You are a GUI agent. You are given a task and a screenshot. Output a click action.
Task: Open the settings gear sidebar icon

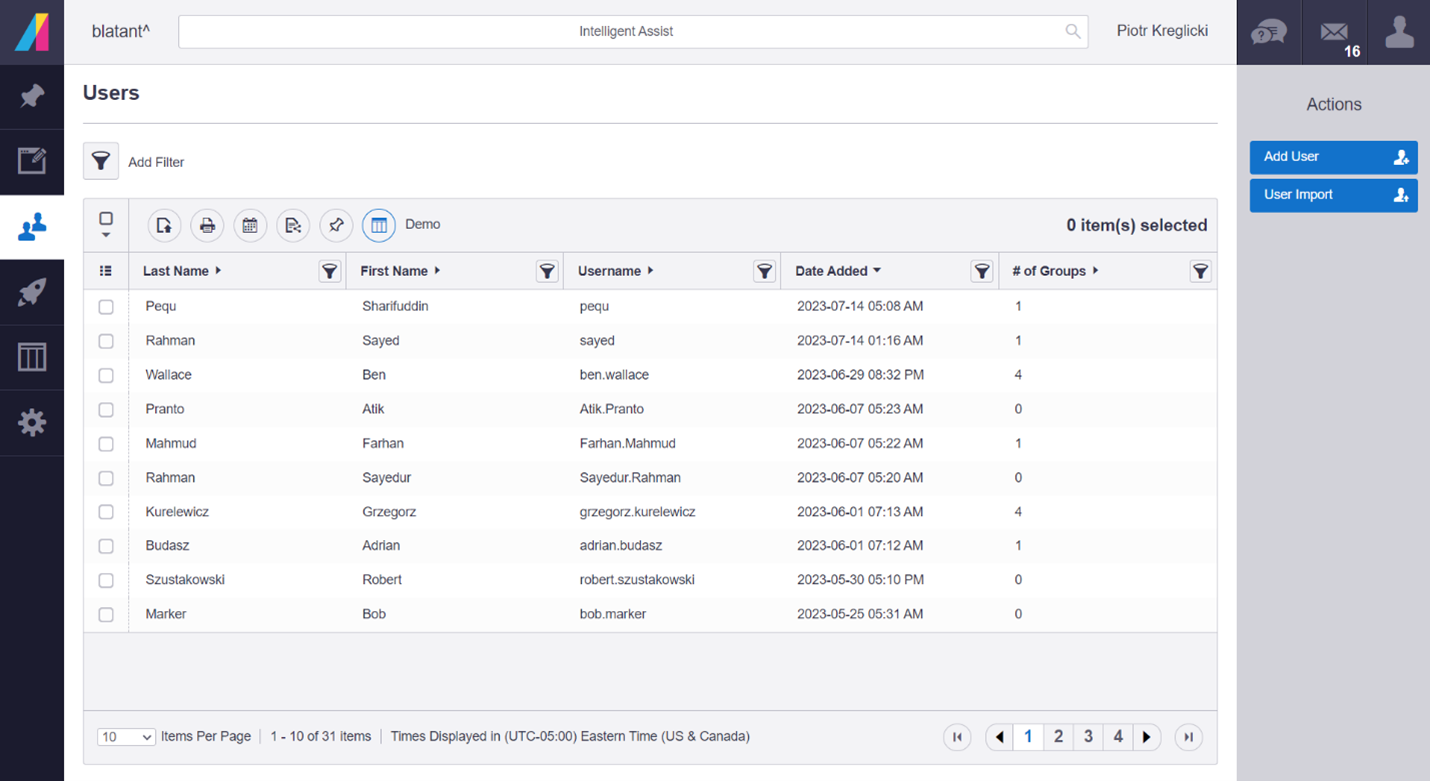(x=32, y=422)
